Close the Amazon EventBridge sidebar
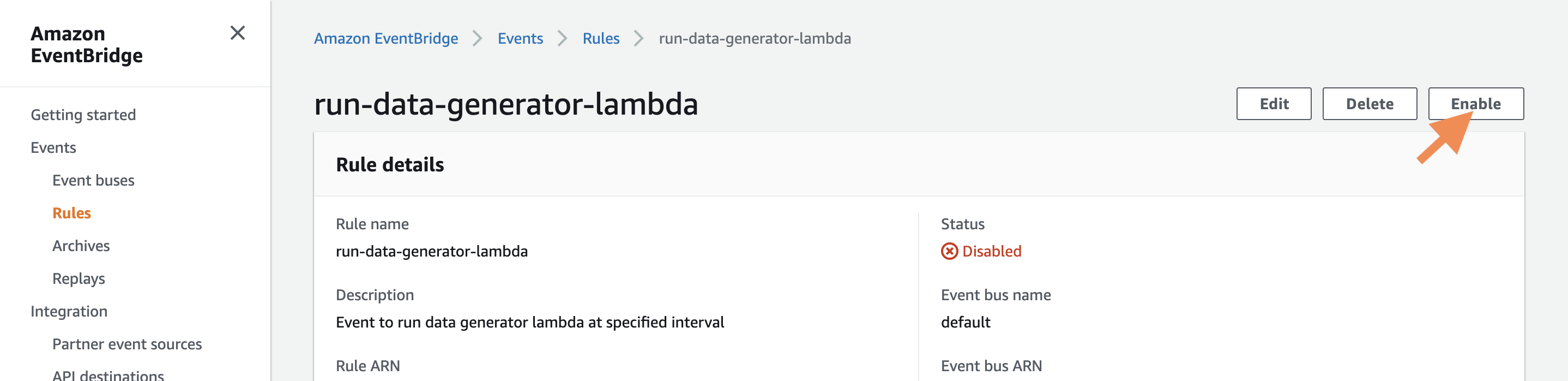The image size is (1568, 381). (x=237, y=33)
